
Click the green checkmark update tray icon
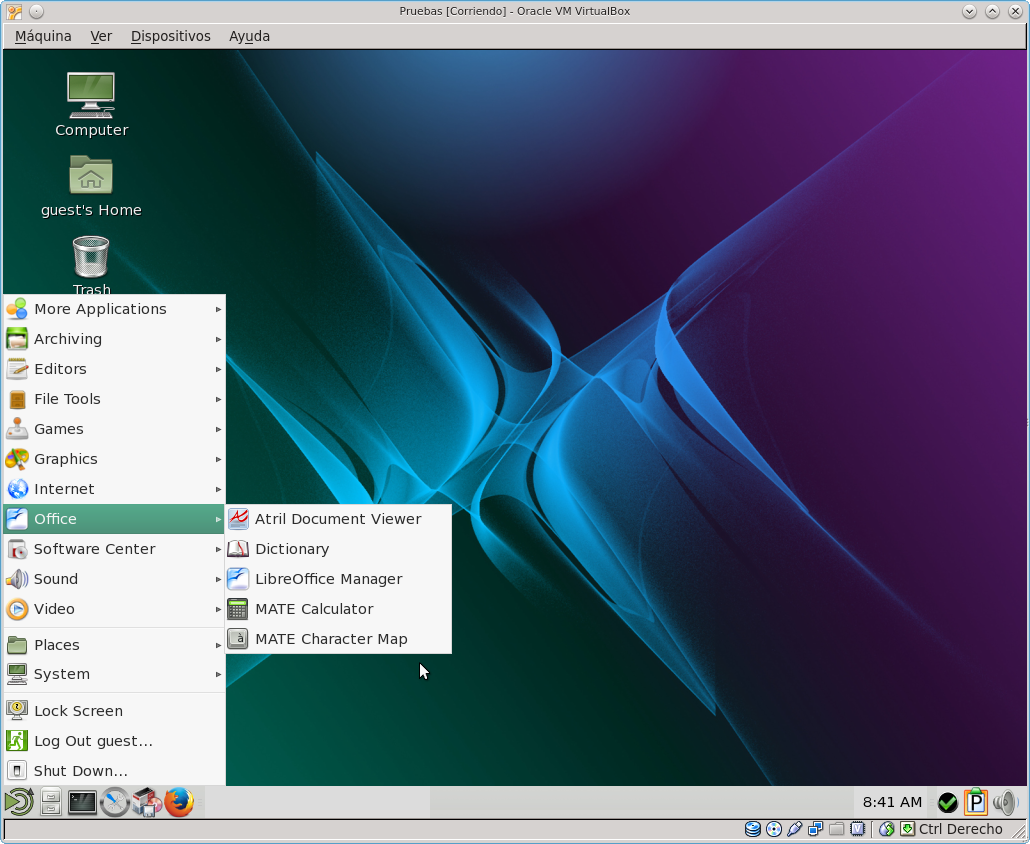pos(947,802)
